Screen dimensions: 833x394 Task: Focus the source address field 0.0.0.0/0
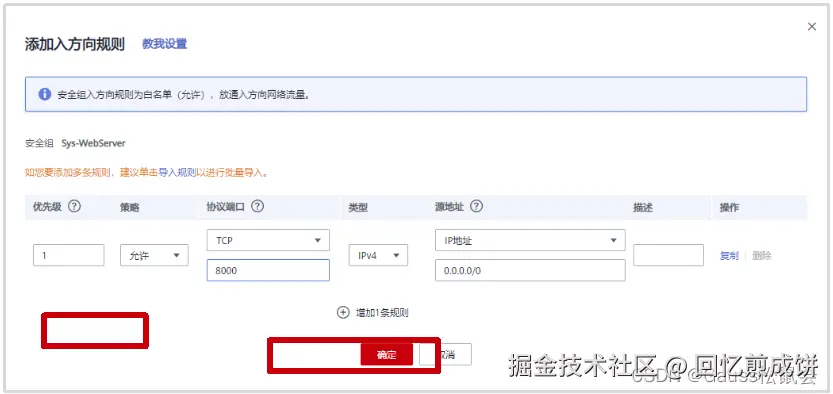[x=530, y=270]
